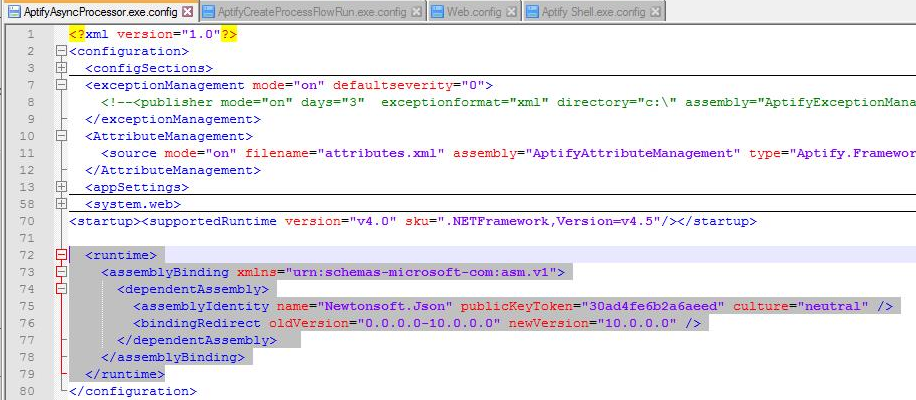The width and height of the screenshot is (916, 400).
Task: Click the oldVersion "0.0.0.0-10.0.0.0" value
Action: pos(429,323)
